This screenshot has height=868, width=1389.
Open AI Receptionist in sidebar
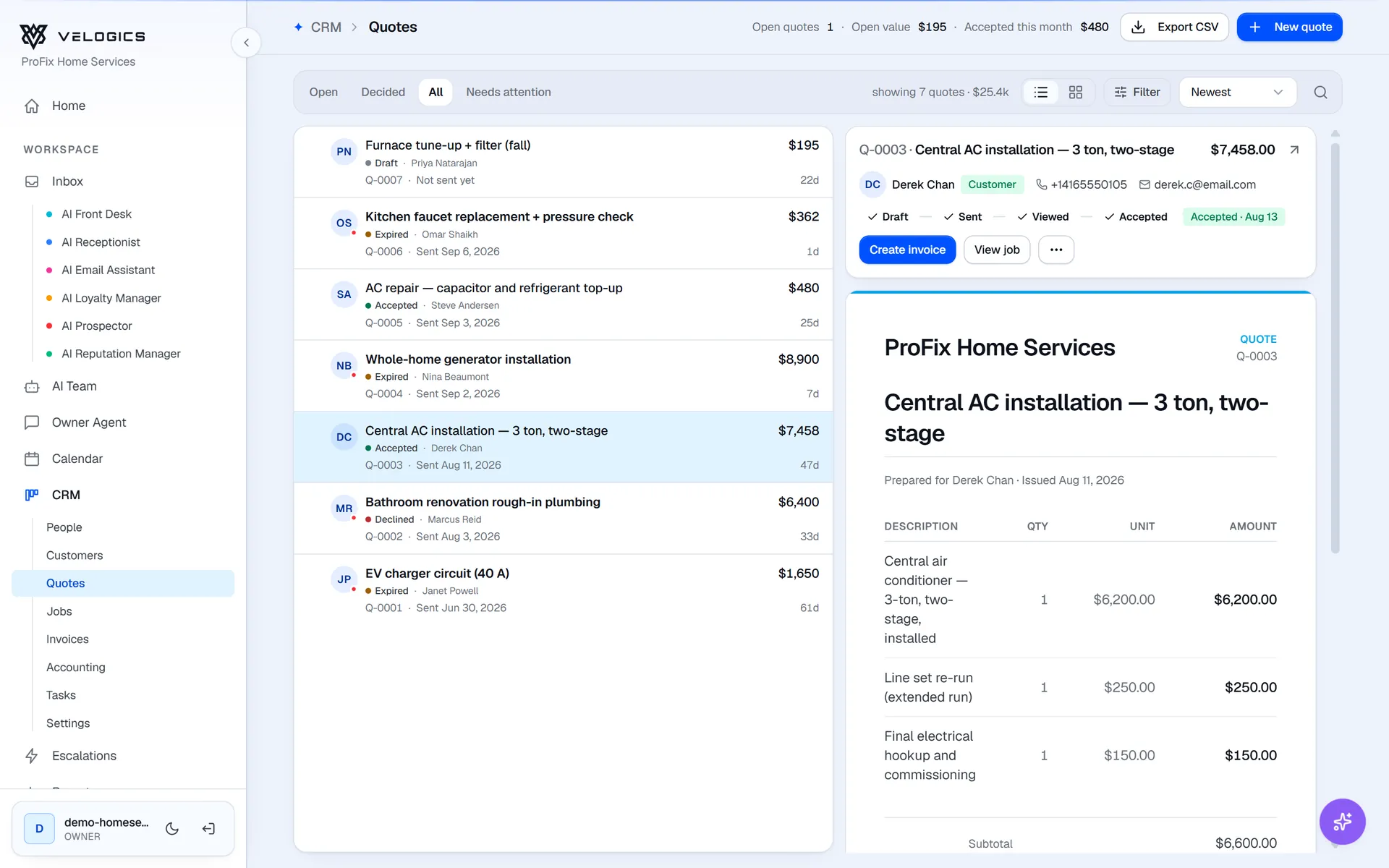click(101, 242)
